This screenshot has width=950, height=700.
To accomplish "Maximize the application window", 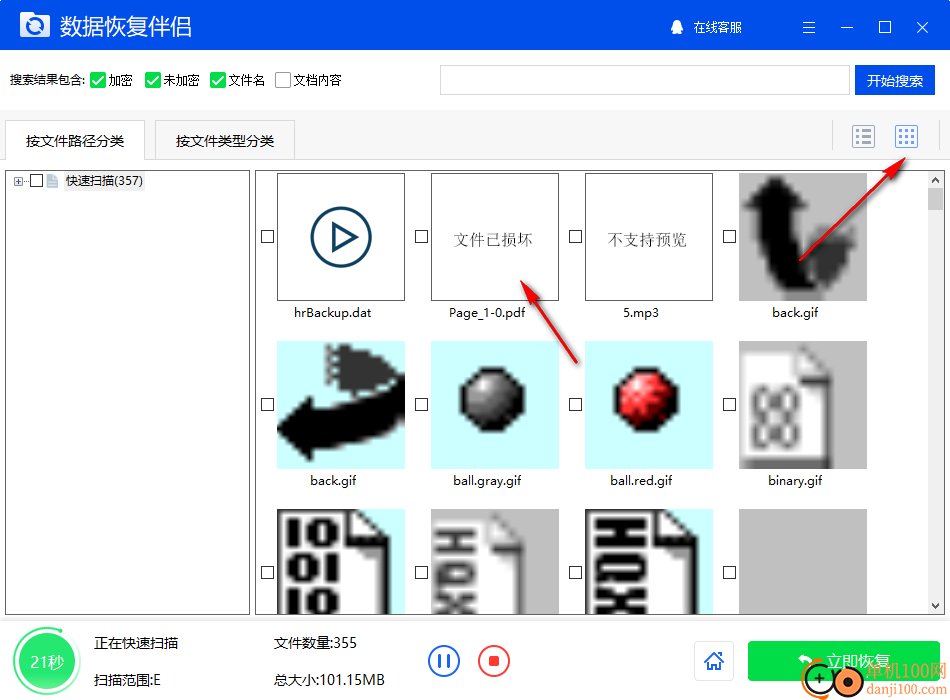I will pyautogui.click(x=885, y=27).
